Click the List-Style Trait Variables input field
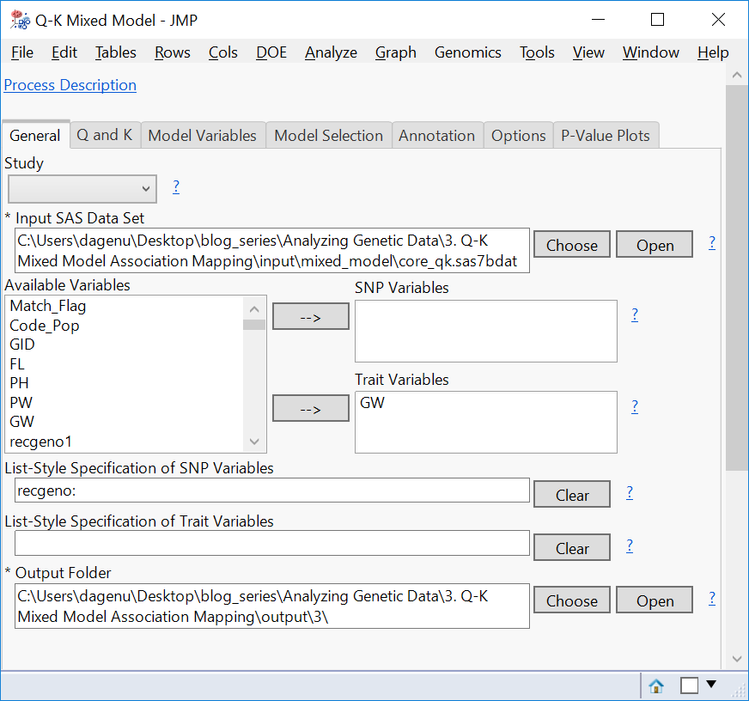 [x=272, y=543]
